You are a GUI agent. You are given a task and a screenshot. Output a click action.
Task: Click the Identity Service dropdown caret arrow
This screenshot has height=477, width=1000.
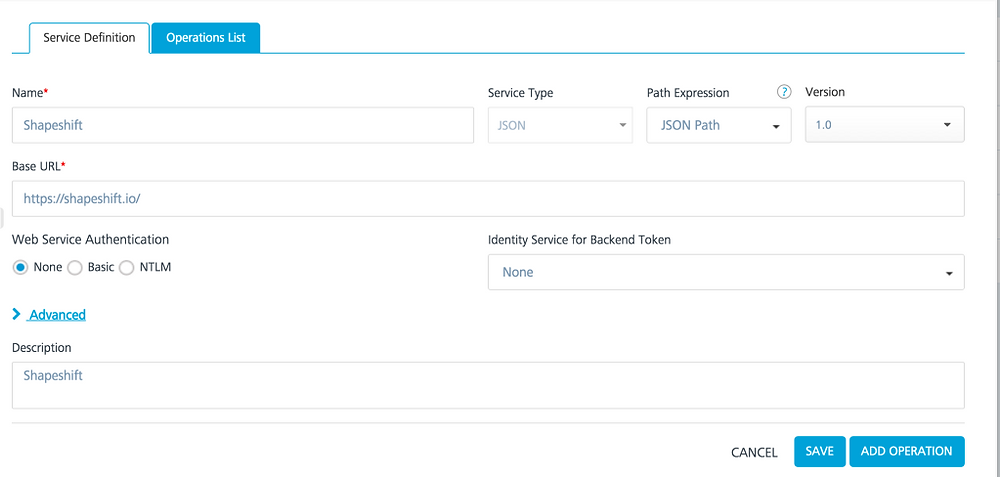tap(950, 274)
